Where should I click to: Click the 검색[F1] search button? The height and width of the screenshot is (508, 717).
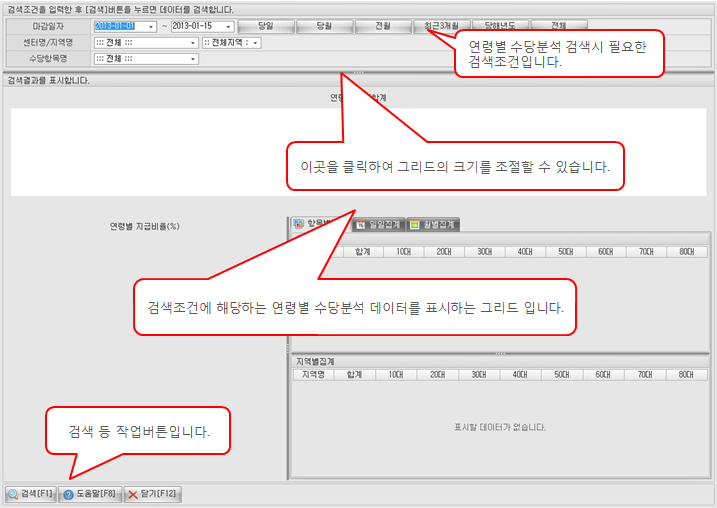pos(29,494)
